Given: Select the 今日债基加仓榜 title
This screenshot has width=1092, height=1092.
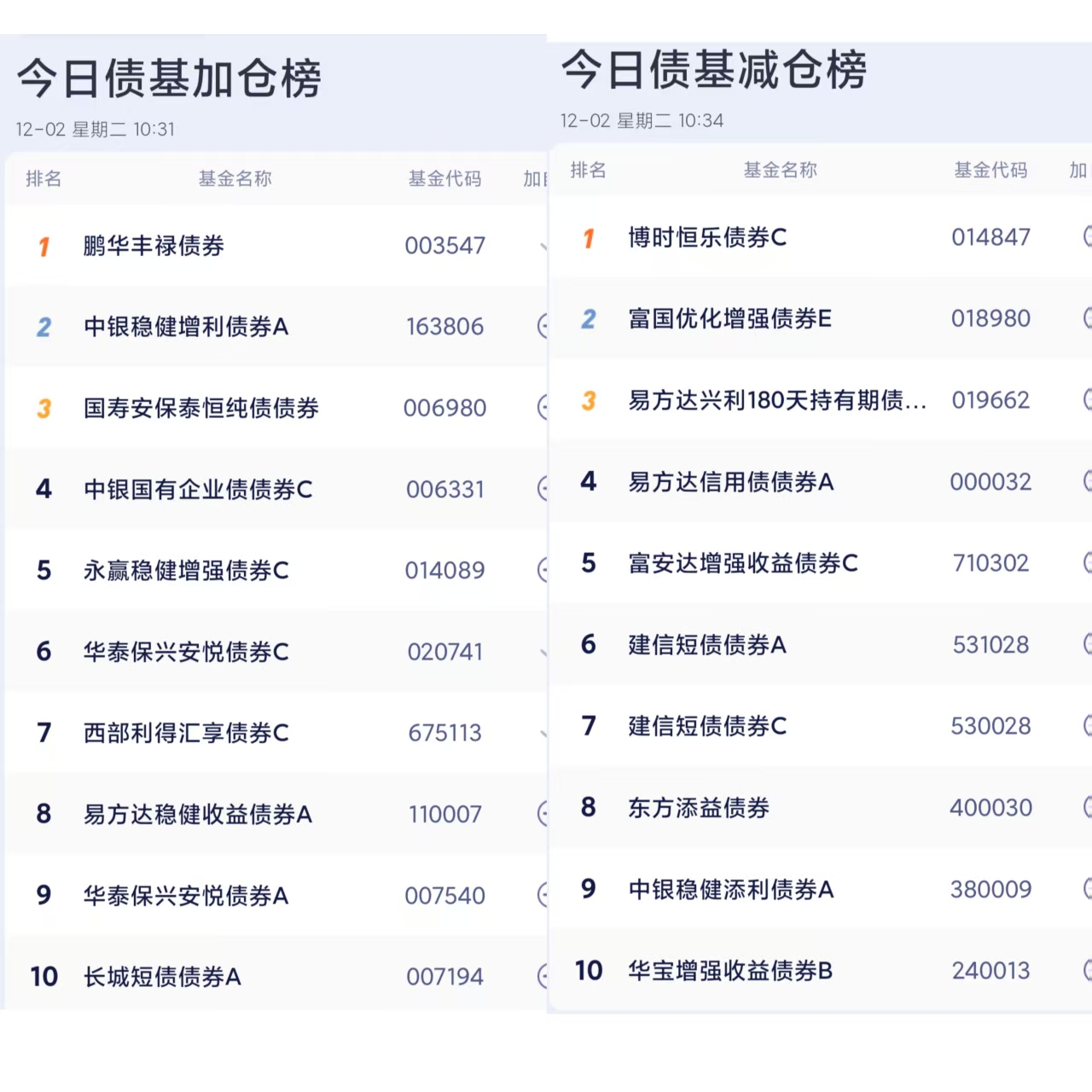Looking at the screenshot, I should pos(169,78).
